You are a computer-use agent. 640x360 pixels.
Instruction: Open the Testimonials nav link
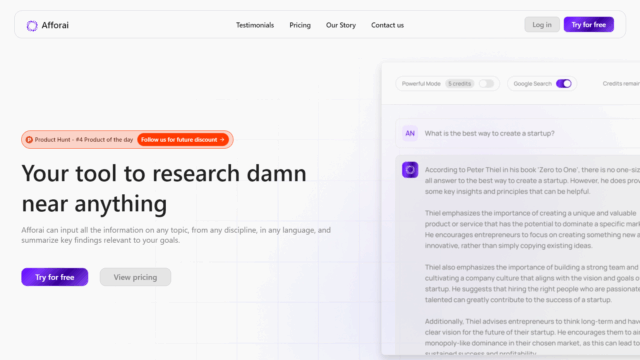(x=255, y=25)
